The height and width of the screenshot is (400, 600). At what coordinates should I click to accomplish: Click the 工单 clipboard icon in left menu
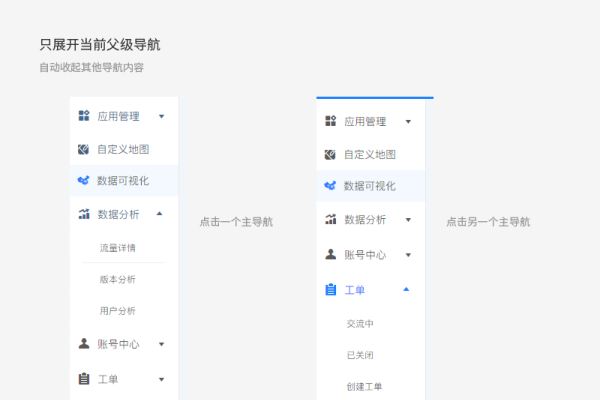(x=84, y=379)
